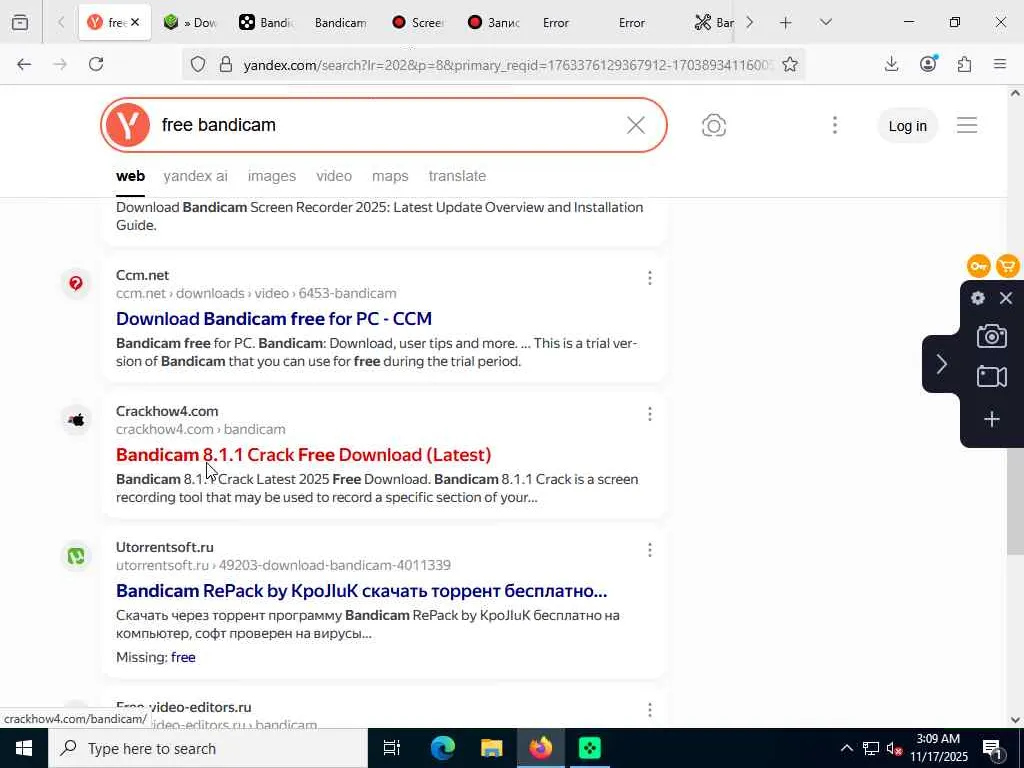
Task: Click the orange key icon on right
Action: click(x=978, y=266)
